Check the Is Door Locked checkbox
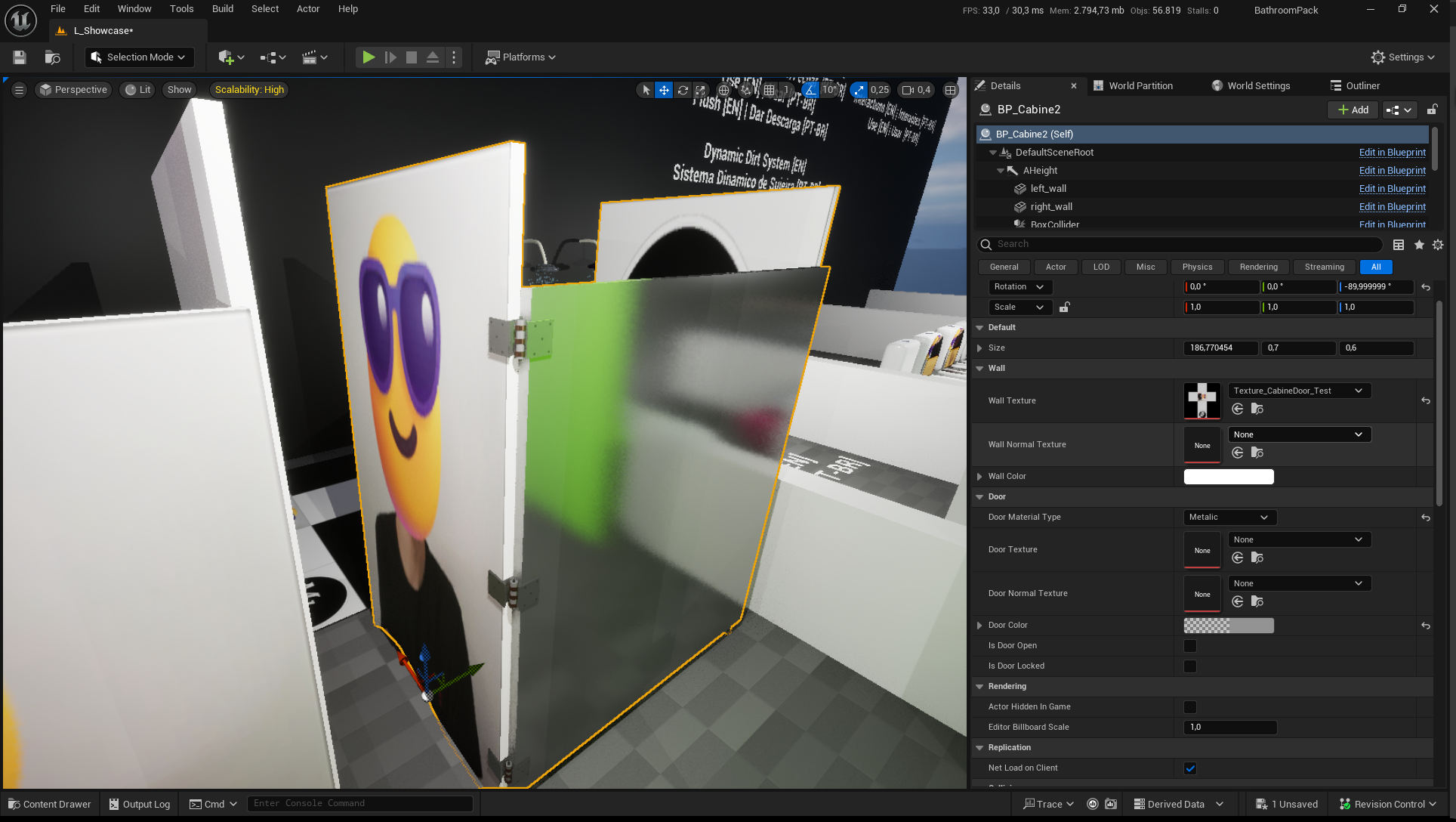The width and height of the screenshot is (1456, 822). [x=1190, y=666]
